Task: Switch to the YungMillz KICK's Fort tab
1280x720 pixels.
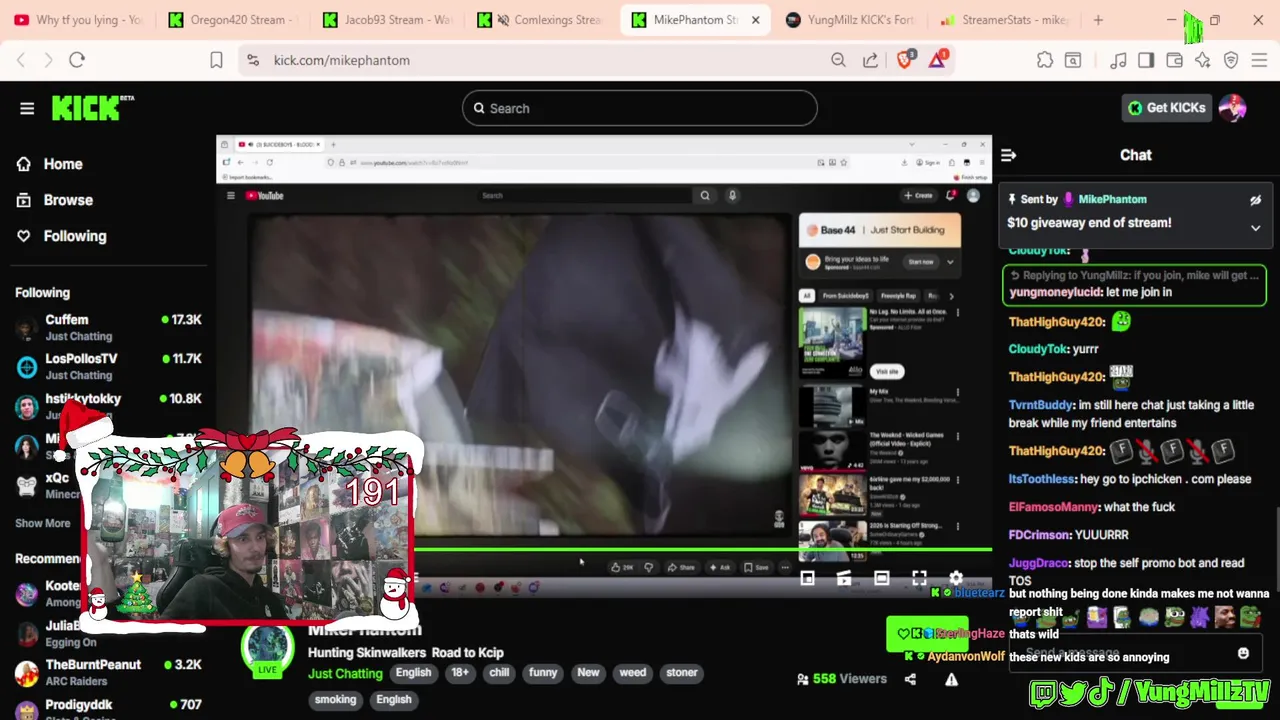Action: 850,20
